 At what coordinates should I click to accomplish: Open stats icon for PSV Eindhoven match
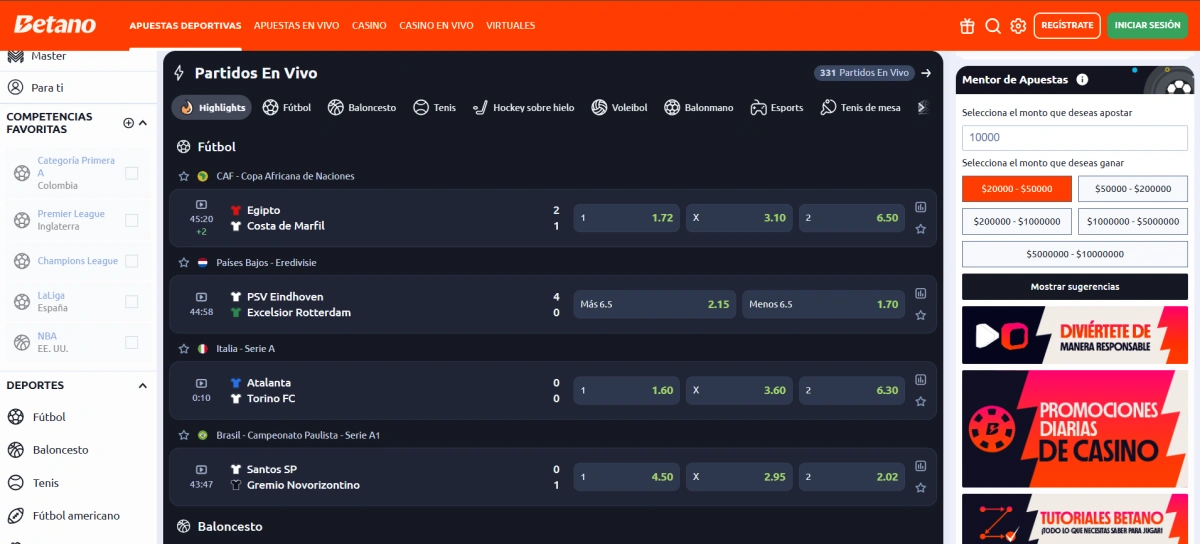pos(920,294)
